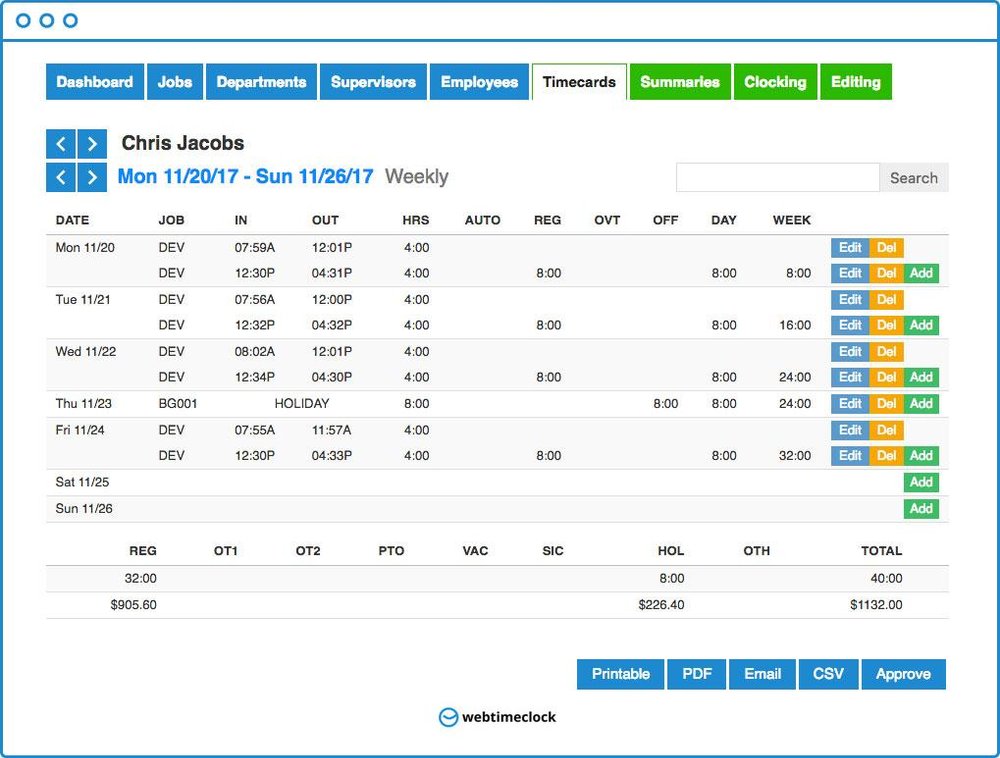Go to previous week arrow beside date range

[x=61, y=177]
